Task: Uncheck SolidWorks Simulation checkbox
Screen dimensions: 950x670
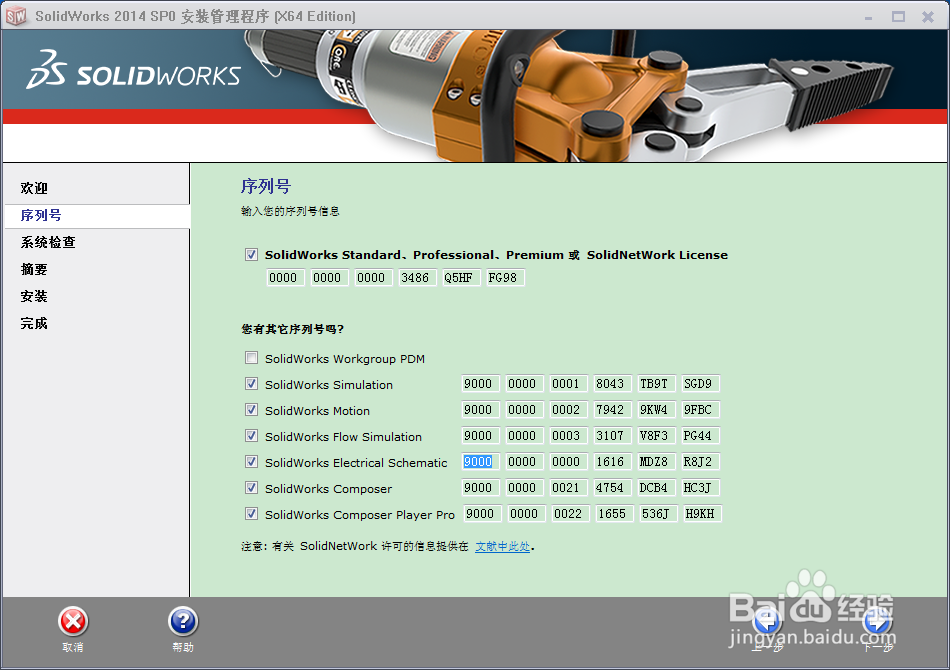Action: [251, 384]
